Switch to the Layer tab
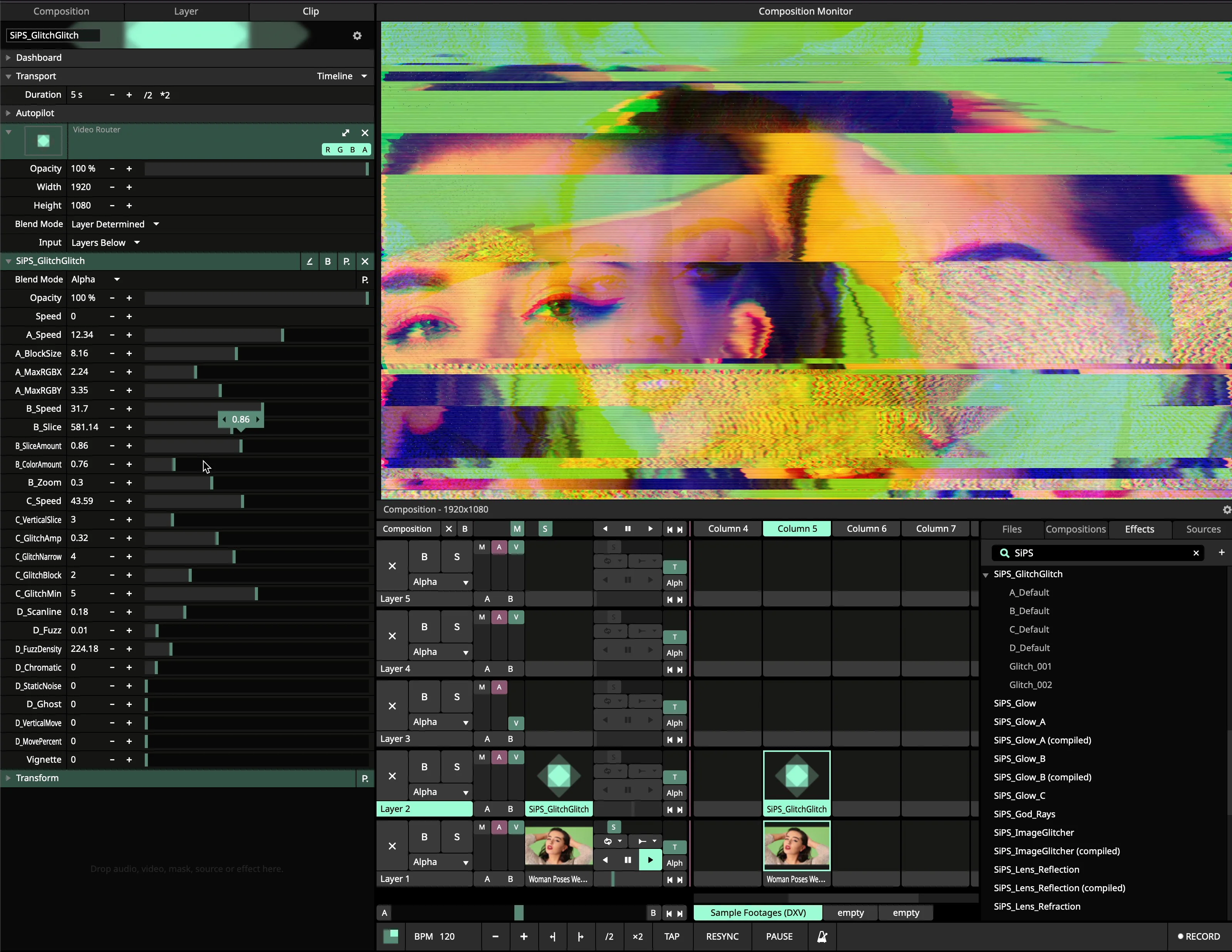Screen dimensions: 1232x952 click(186, 11)
